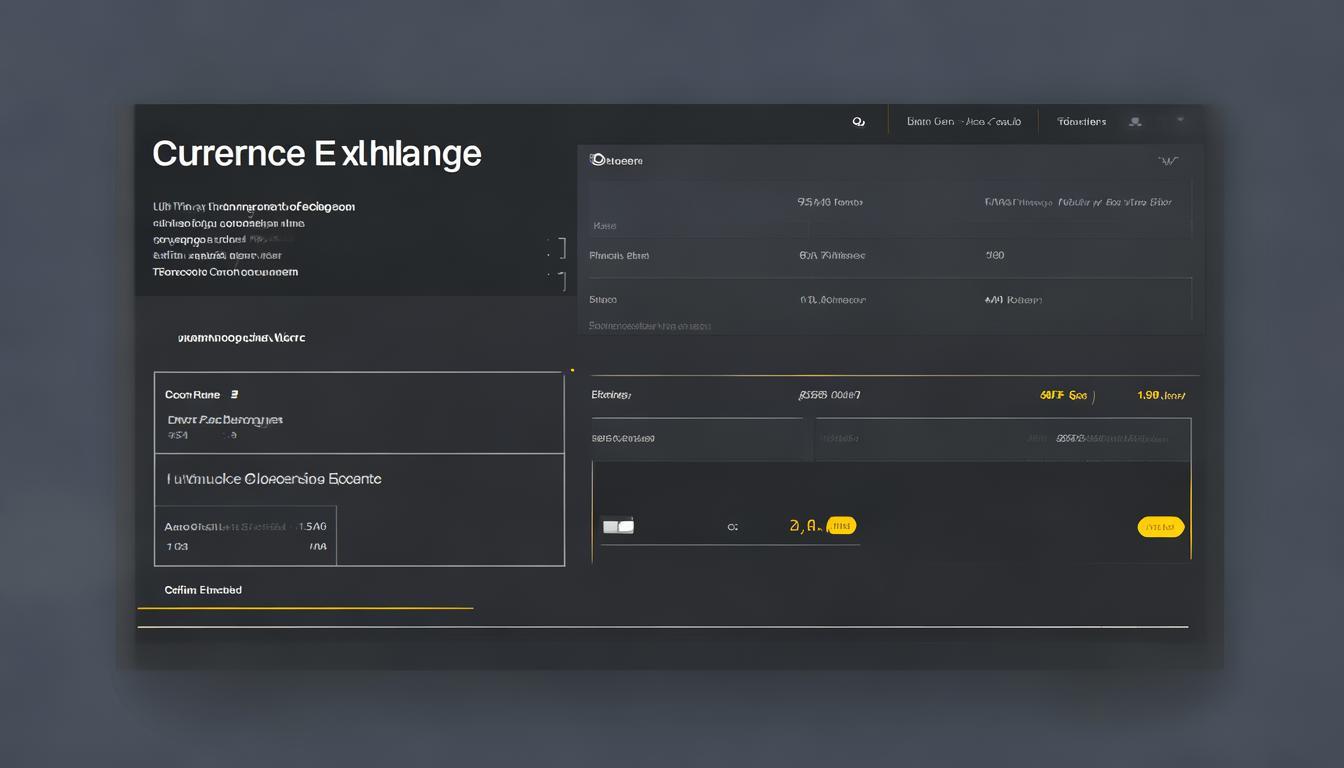Select the yellow '1.90' value in the header row

(1160, 395)
